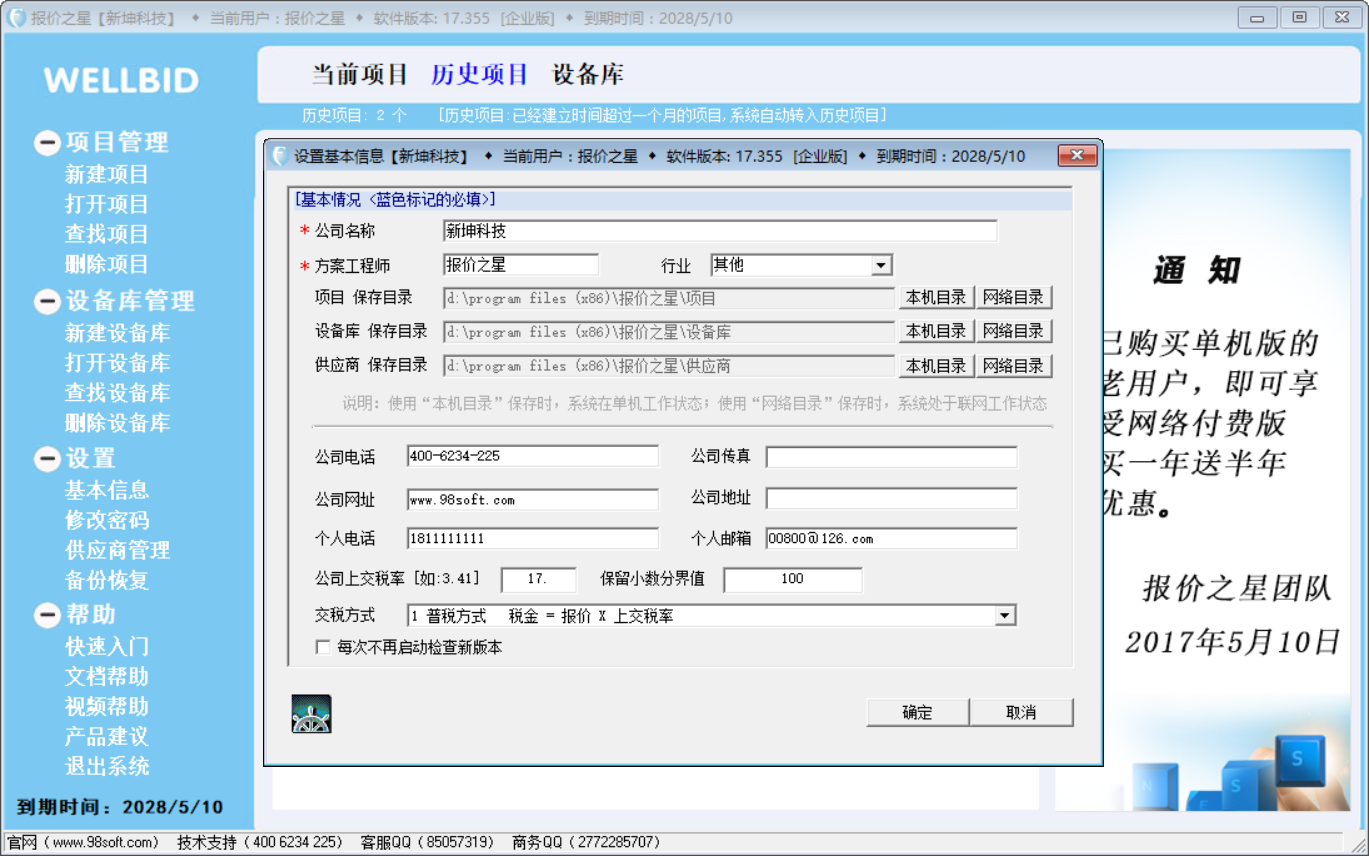Screen dimensions: 1369x856
Task: Click 本机目录 for the 供应商 保存目录 row
Action: 936,366
